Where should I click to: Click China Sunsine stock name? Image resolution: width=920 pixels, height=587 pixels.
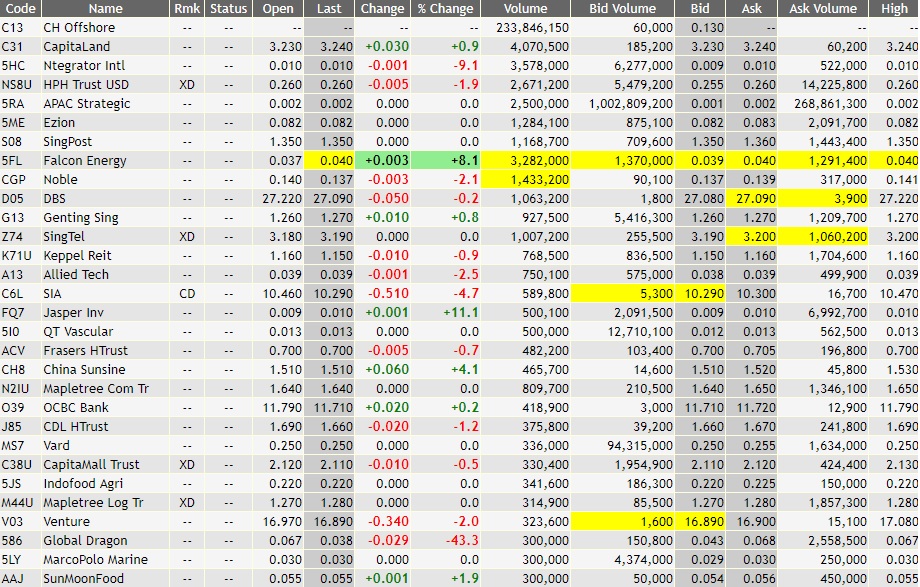pos(84,370)
